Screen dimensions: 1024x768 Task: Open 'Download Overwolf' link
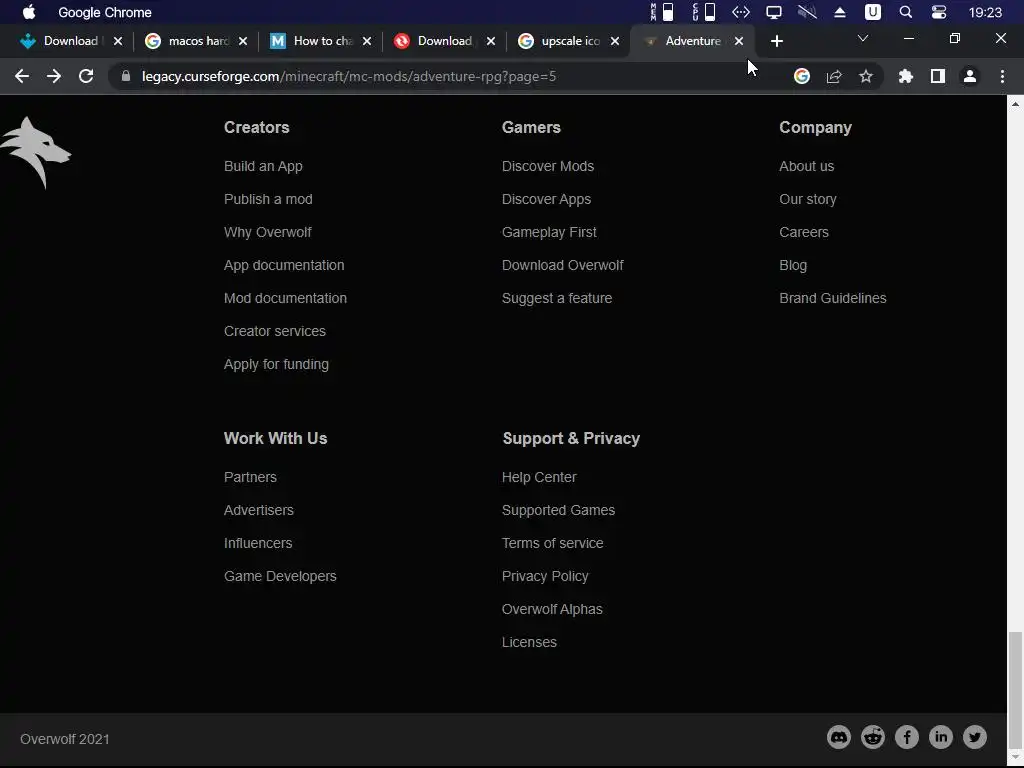(562, 265)
